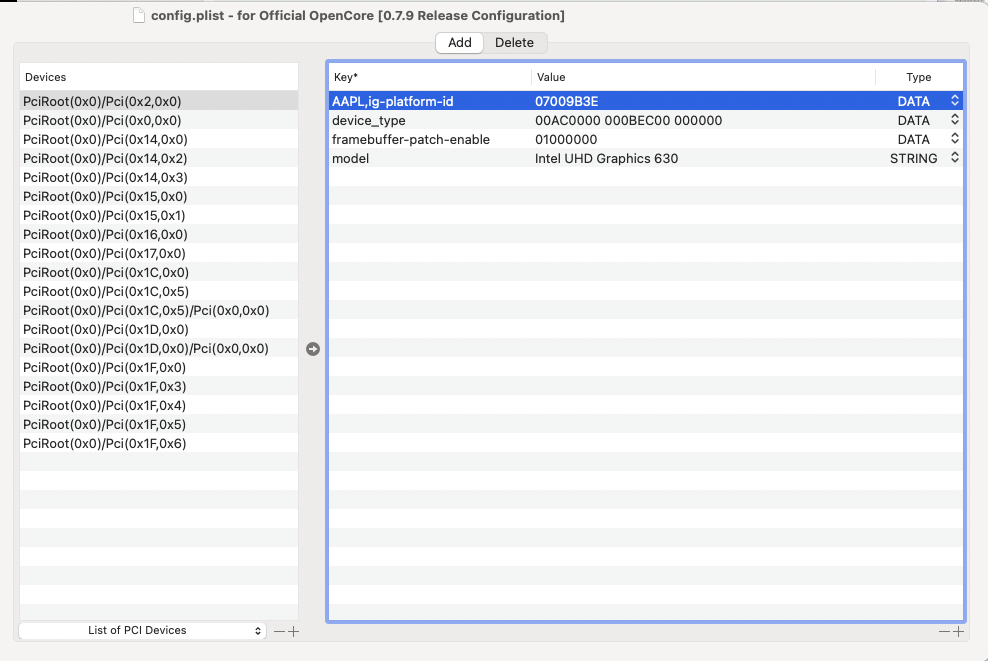Click the arrow icon between the two panels
The image size is (988, 661).
[313, 349]
